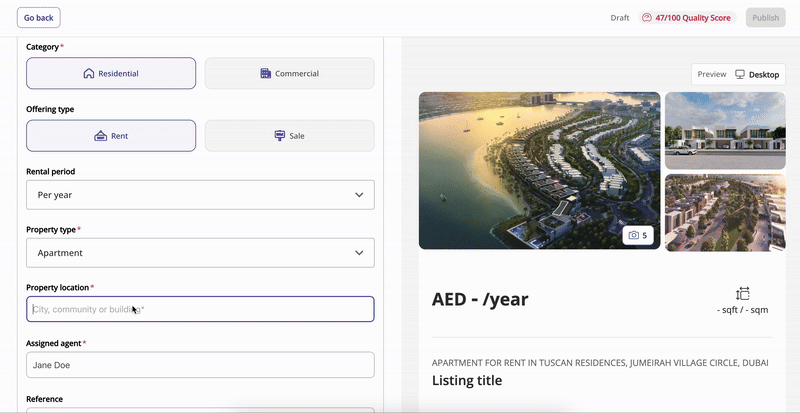
Task: Expand Rental period chevron arrow
Action: tap(359, 195)
